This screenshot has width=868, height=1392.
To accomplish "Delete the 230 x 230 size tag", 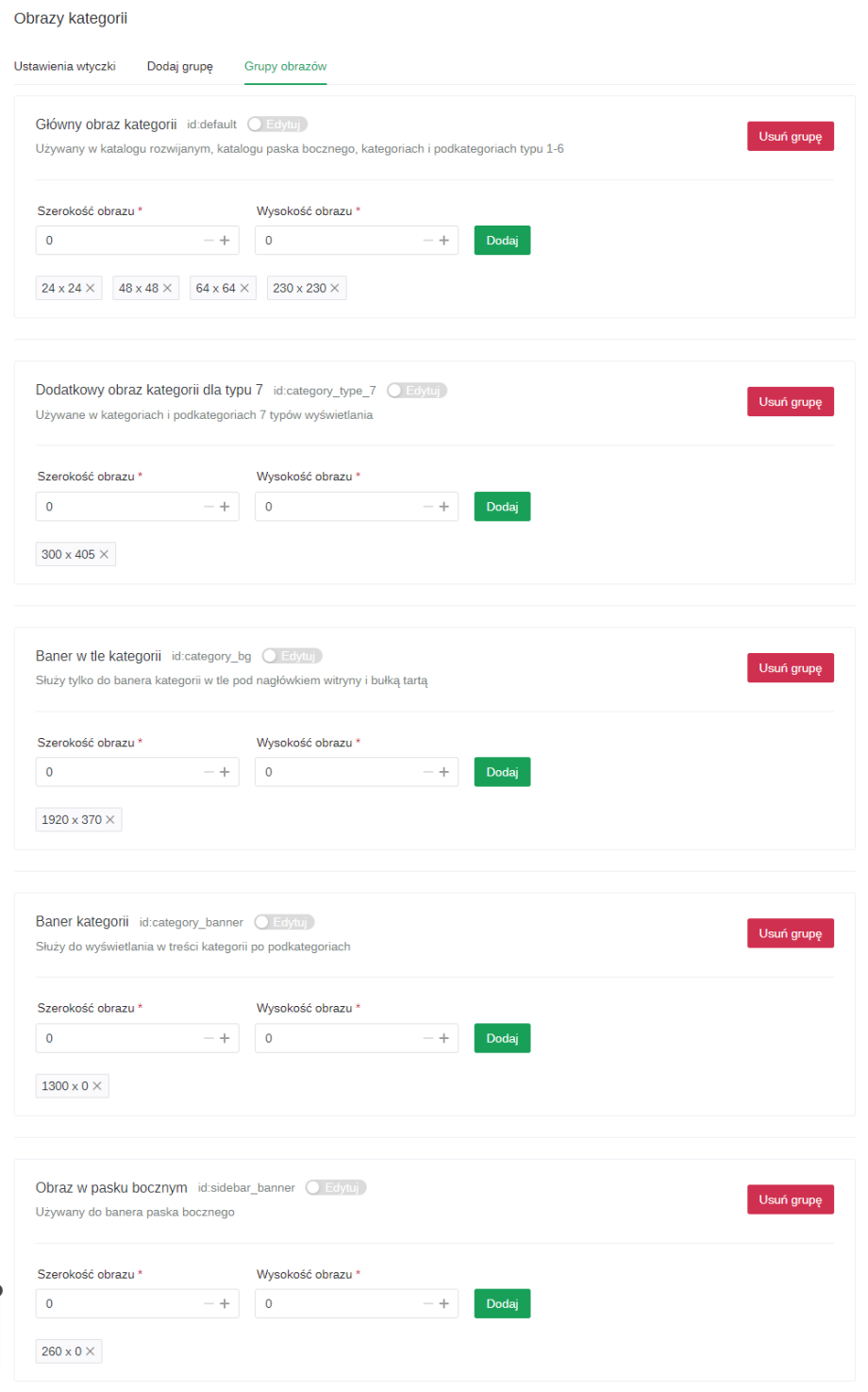I will [335, 288].
